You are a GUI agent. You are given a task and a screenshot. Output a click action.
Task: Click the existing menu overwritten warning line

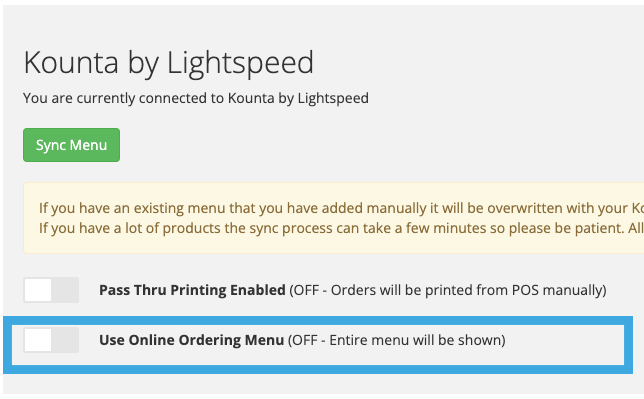[341, 208]
